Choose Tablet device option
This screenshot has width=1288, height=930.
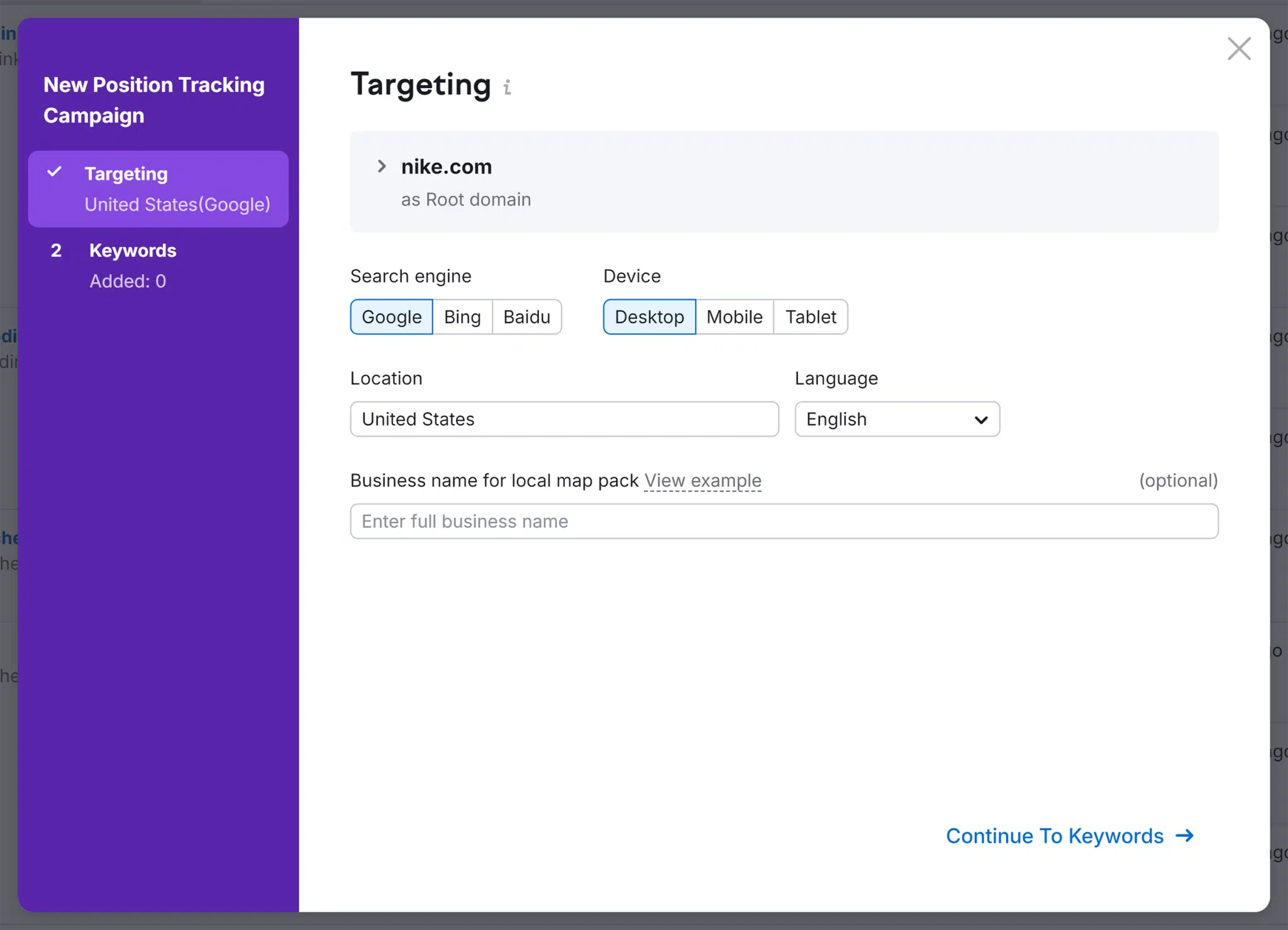tap(811, 317)
